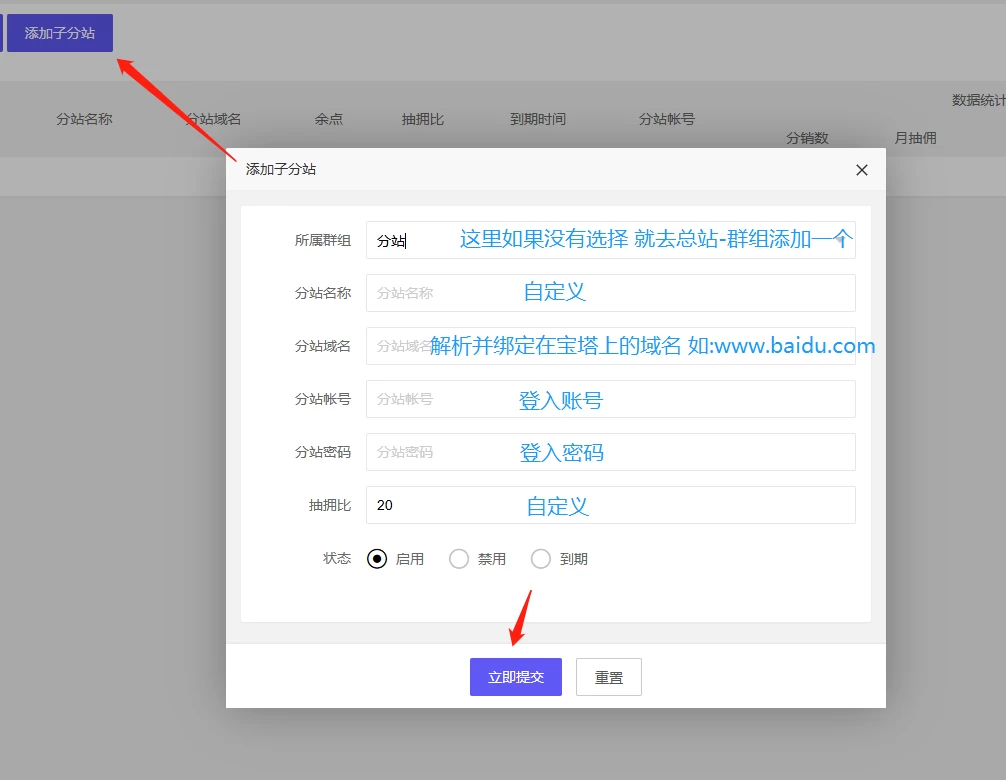Select the 分站域名 table column header
This screenshot has width=1006, height=780.
pyautogui.click(x=214, y=119)
